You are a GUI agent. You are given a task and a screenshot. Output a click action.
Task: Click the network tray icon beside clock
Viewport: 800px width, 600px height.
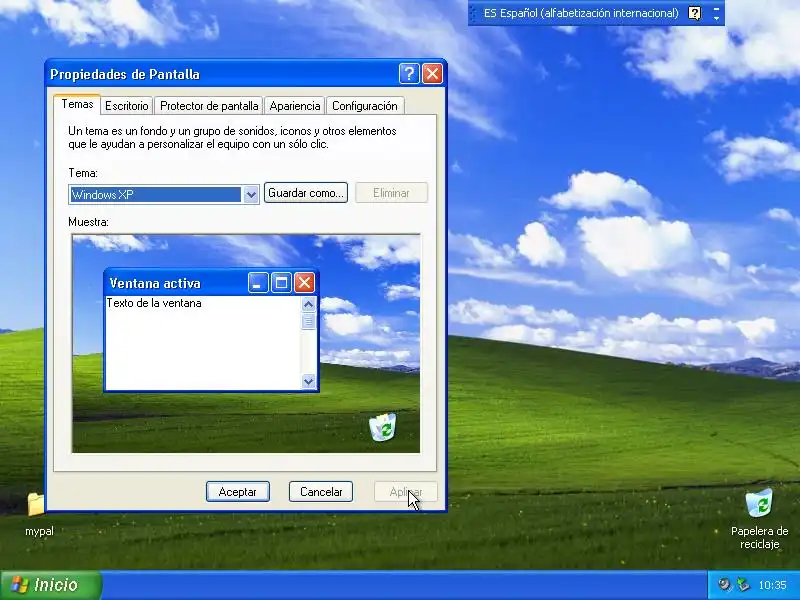click(743, 584)
